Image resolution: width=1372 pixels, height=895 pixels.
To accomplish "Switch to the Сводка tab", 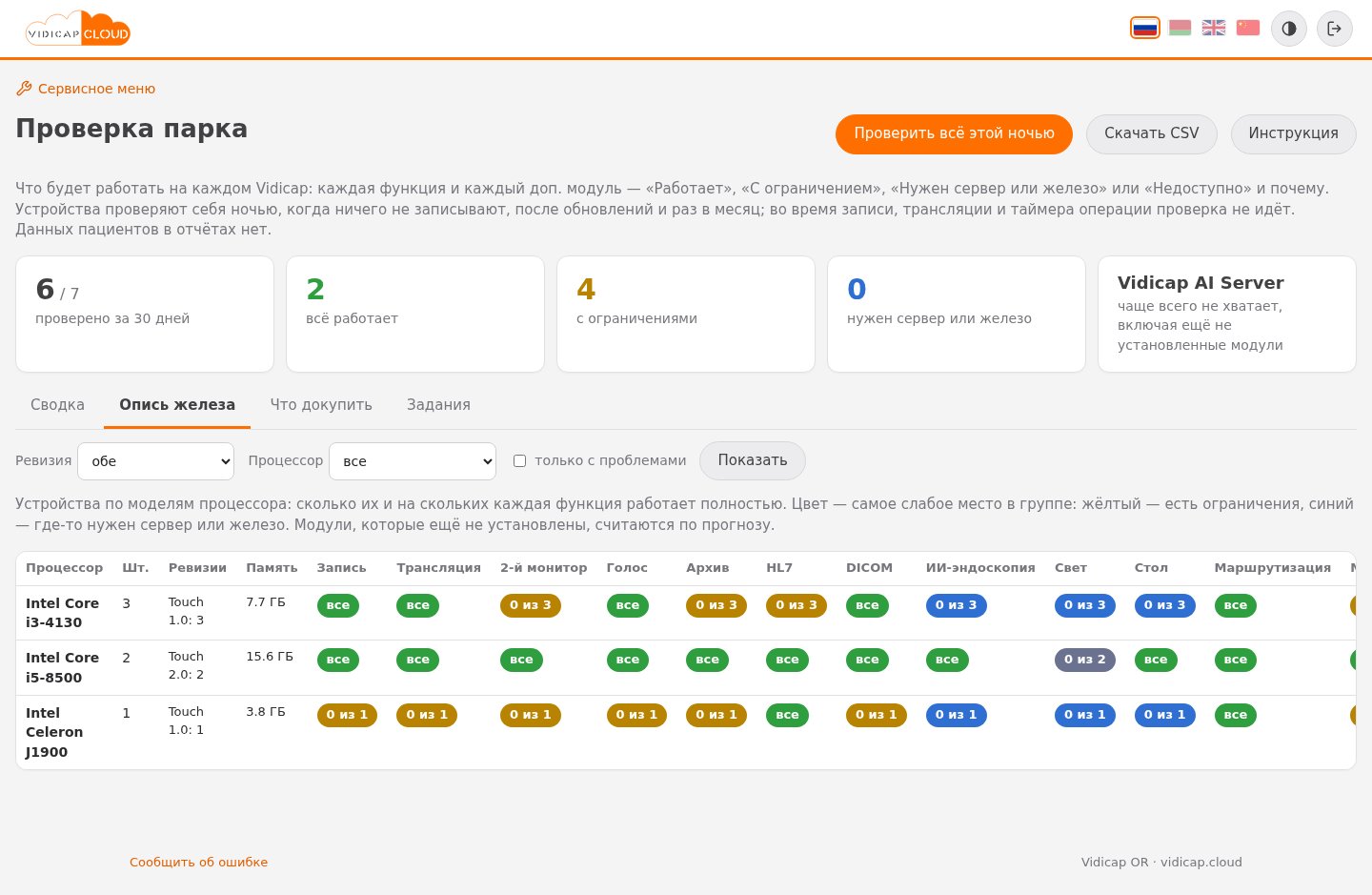I will tap(57, 405).
